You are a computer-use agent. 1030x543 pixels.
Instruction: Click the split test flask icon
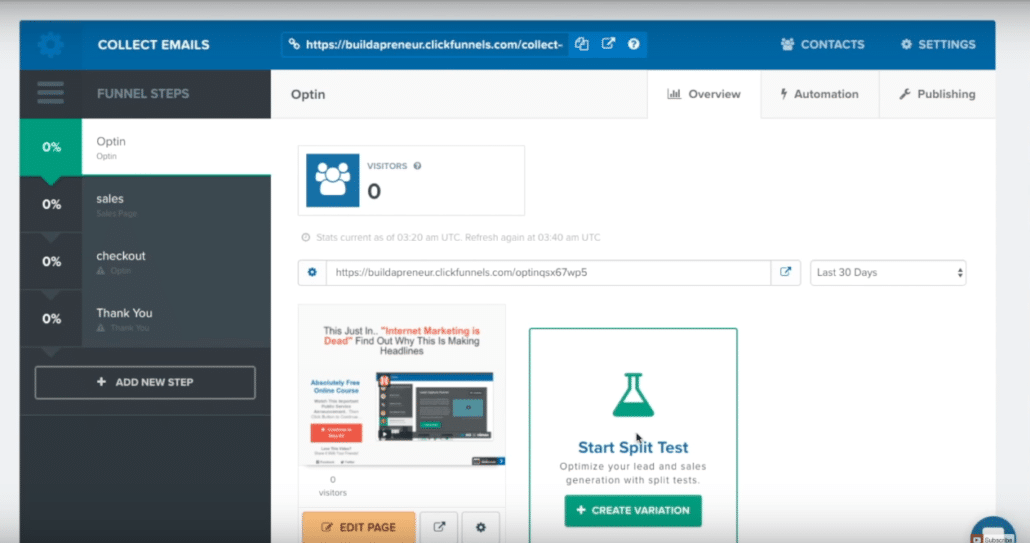[x=633, y=395]
